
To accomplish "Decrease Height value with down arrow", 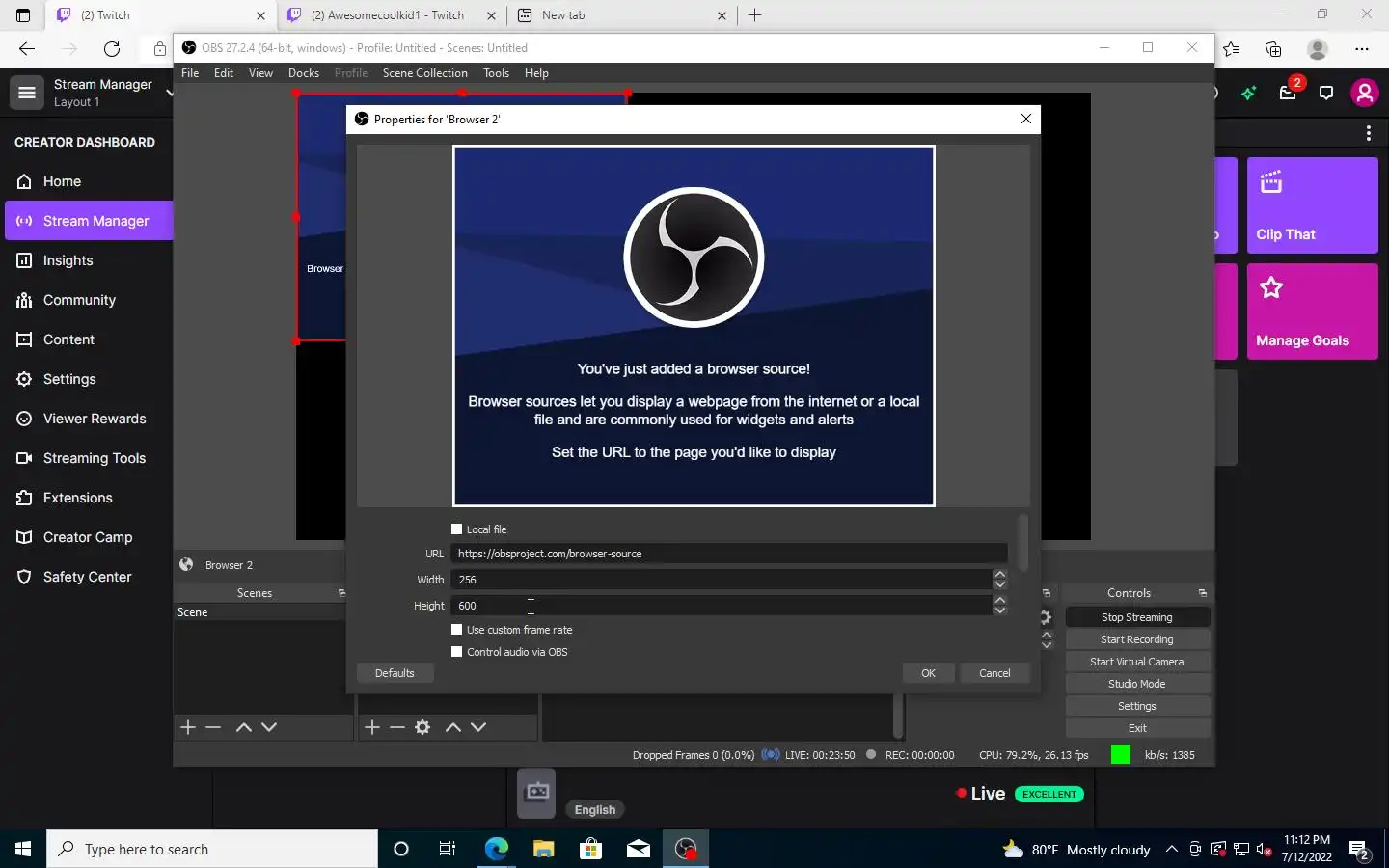I will click(999, 610).
